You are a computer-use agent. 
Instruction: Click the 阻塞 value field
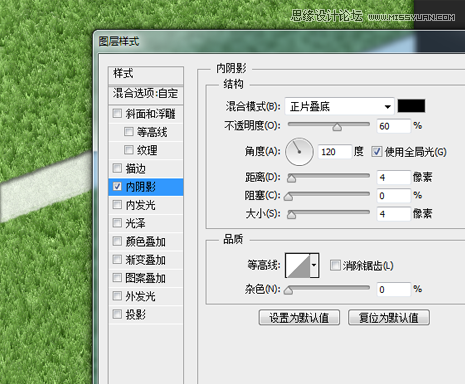coord(393,196)
